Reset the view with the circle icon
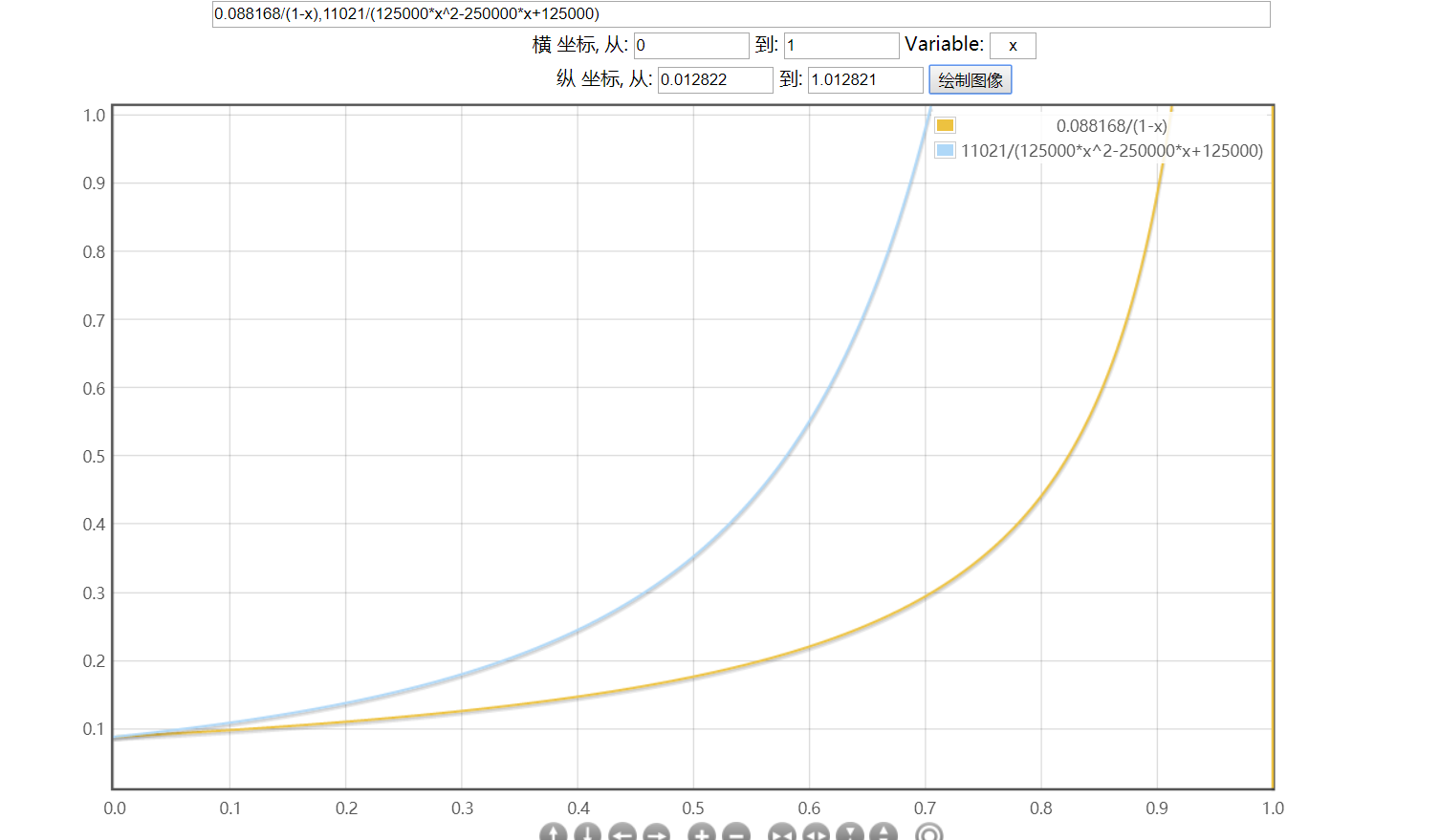1440x840 pixels. click(928, 833)
